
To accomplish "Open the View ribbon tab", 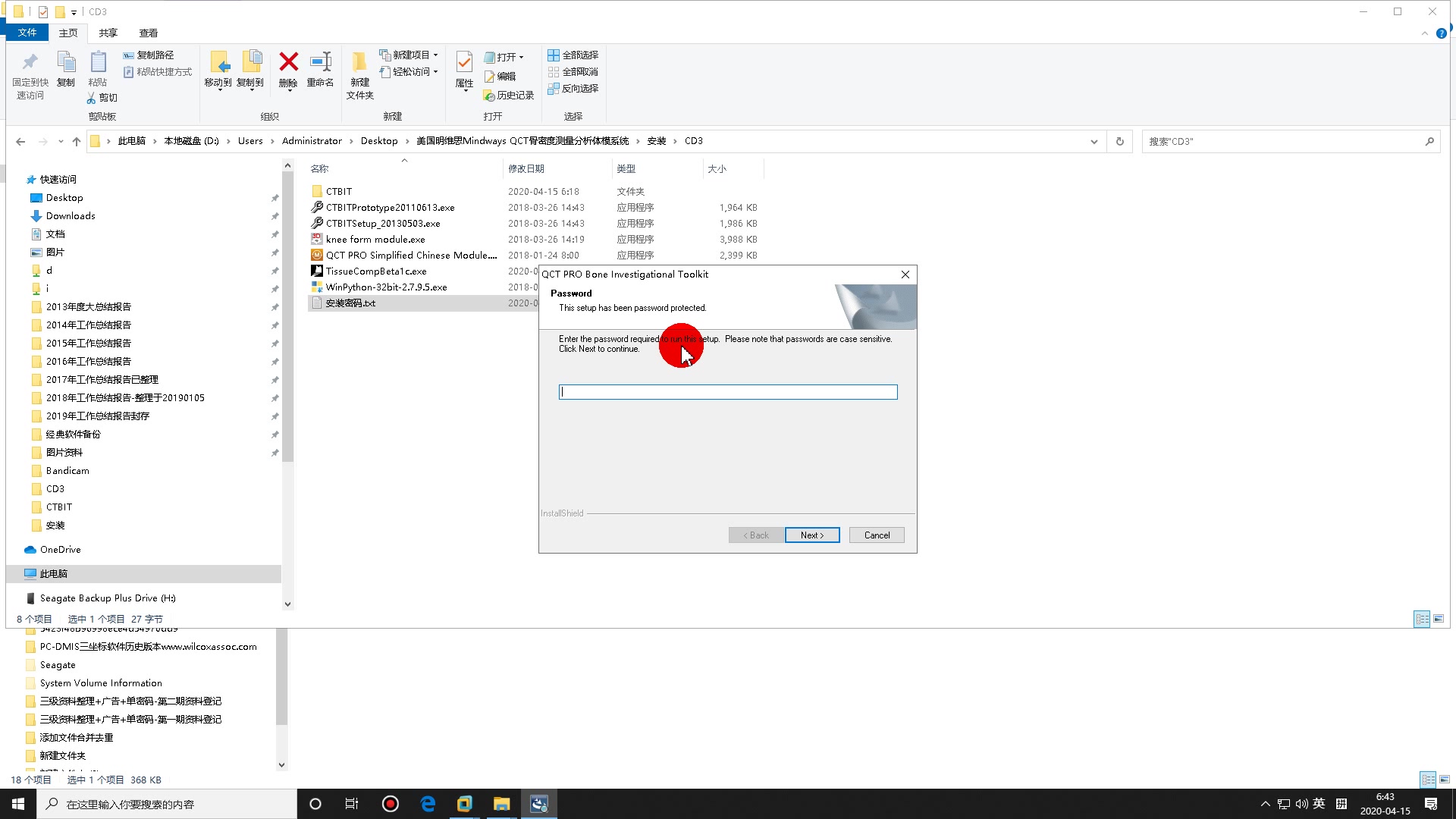I will pos(149,33).
